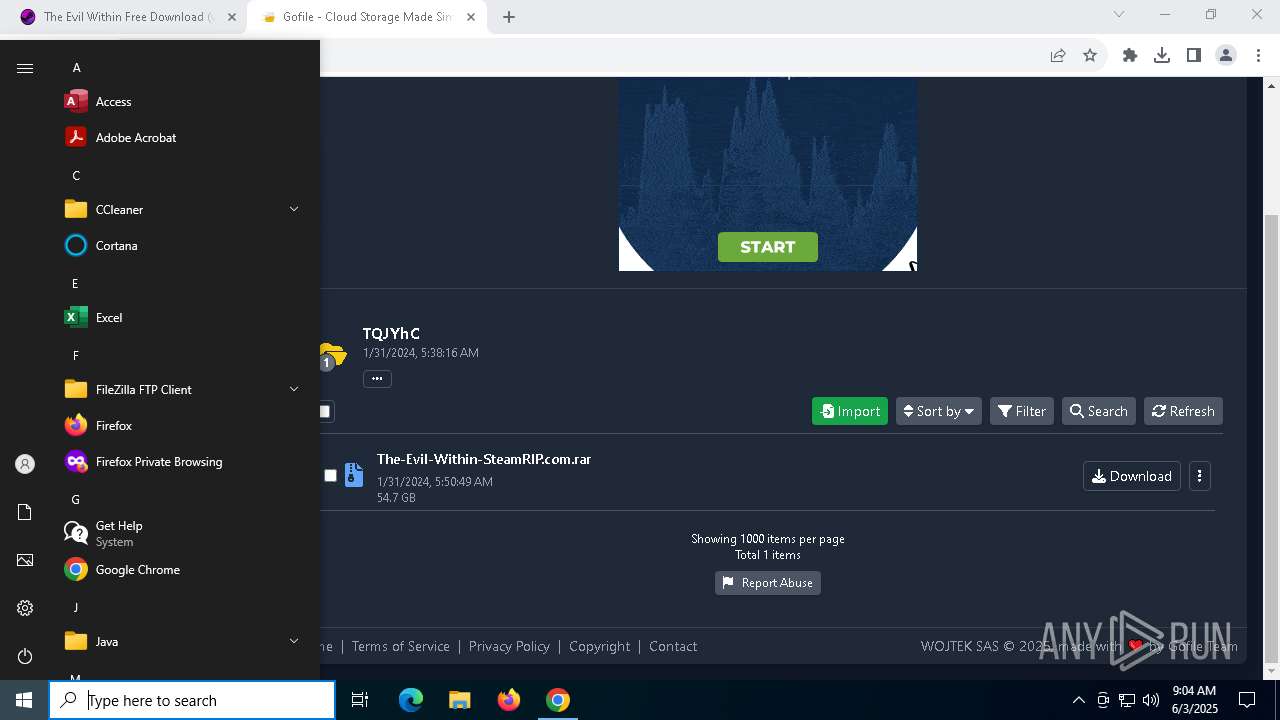This screenshot has height=720, width=1280.
Task: Toggle Chrome side panel icon
Action: (1194, 56)
